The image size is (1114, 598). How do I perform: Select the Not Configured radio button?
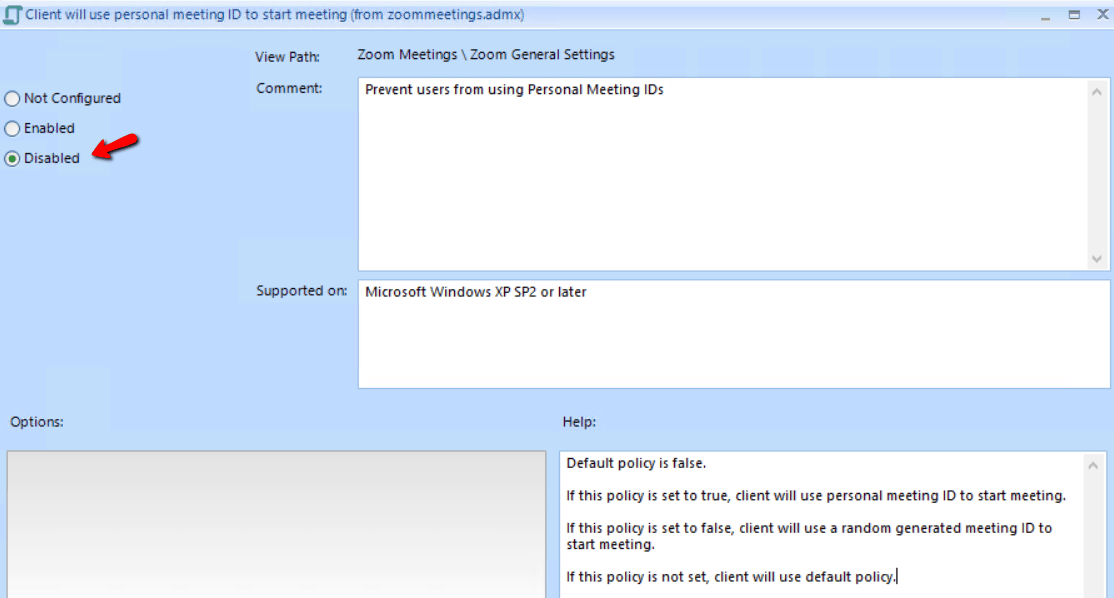pos(12,99)
